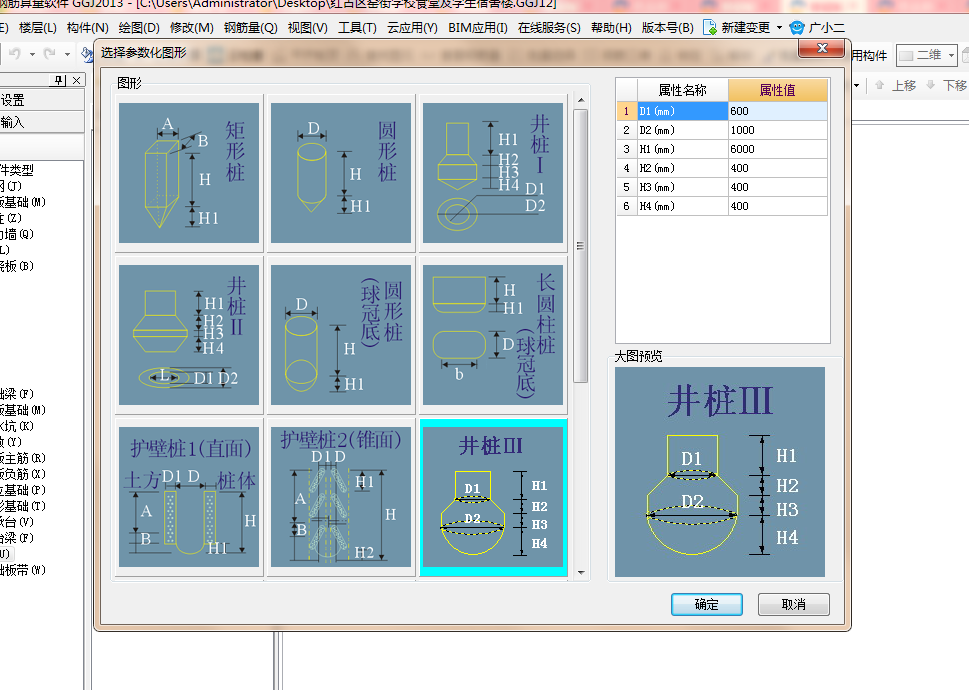The image size is (969, 690).
Task: Select the 护壁桩2(锥面) shape thumbnail
Action: [341, 497]
